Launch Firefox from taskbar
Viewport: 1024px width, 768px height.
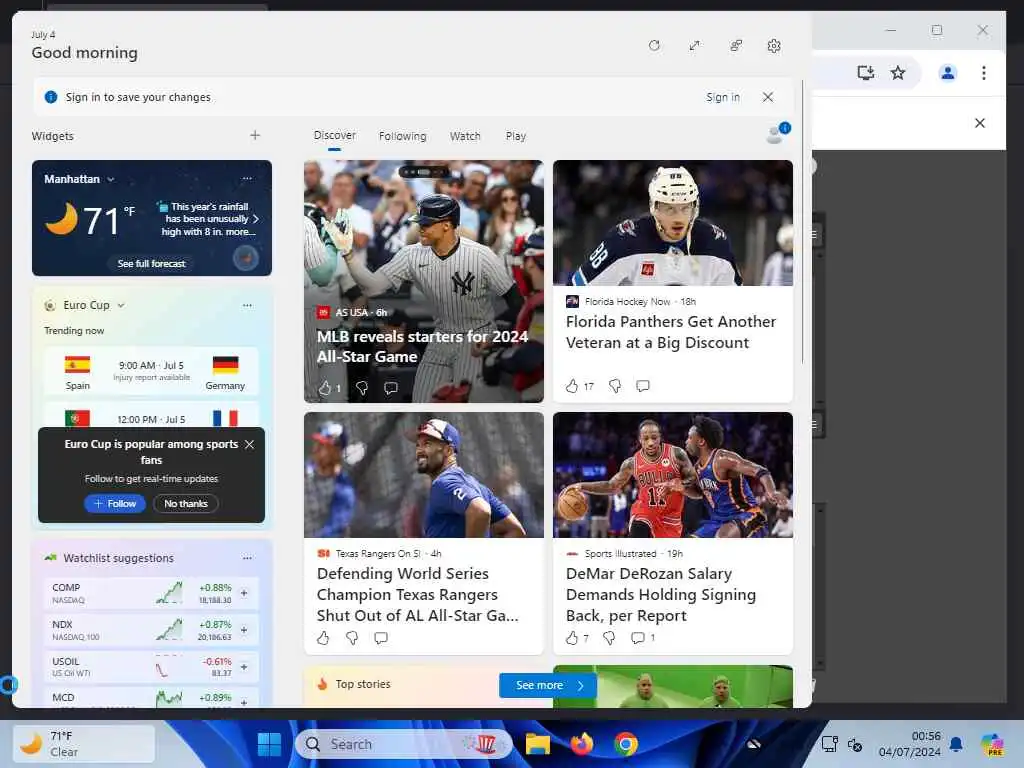tap(581, 744)
